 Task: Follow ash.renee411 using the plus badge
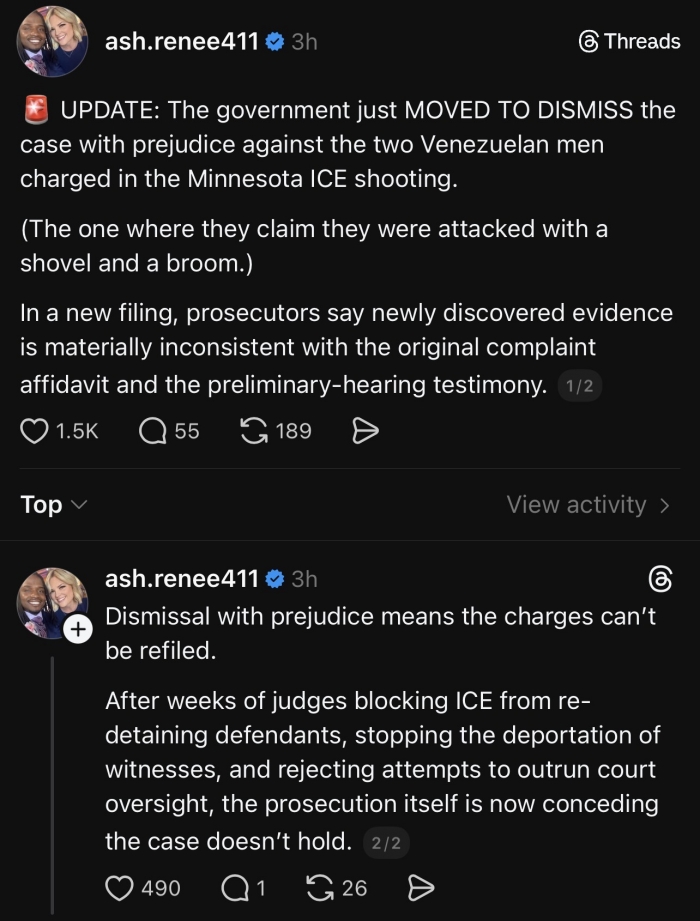pyautogui.click(x=78, y=629)
